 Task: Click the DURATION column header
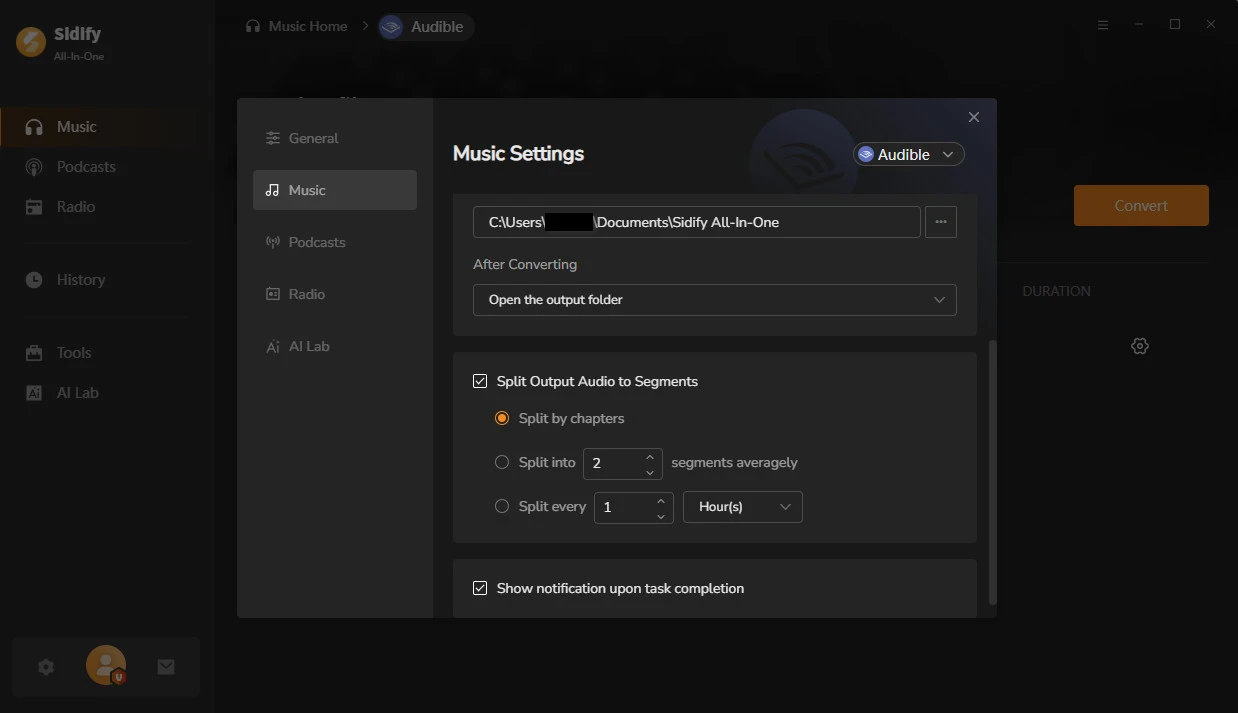pos(1056,291)
